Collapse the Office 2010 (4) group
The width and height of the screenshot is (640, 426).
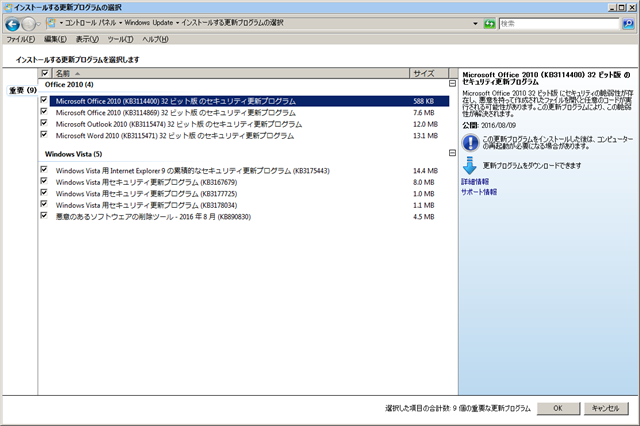coord(452,84)
